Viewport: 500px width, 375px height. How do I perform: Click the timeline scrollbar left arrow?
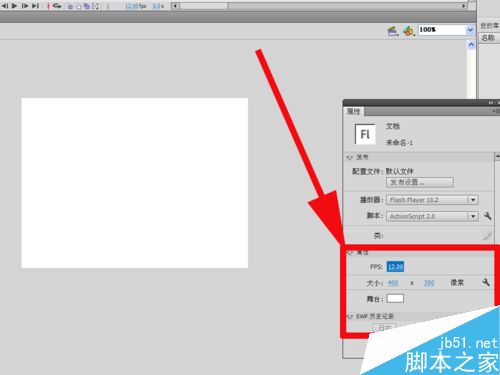tap(176, 6)
